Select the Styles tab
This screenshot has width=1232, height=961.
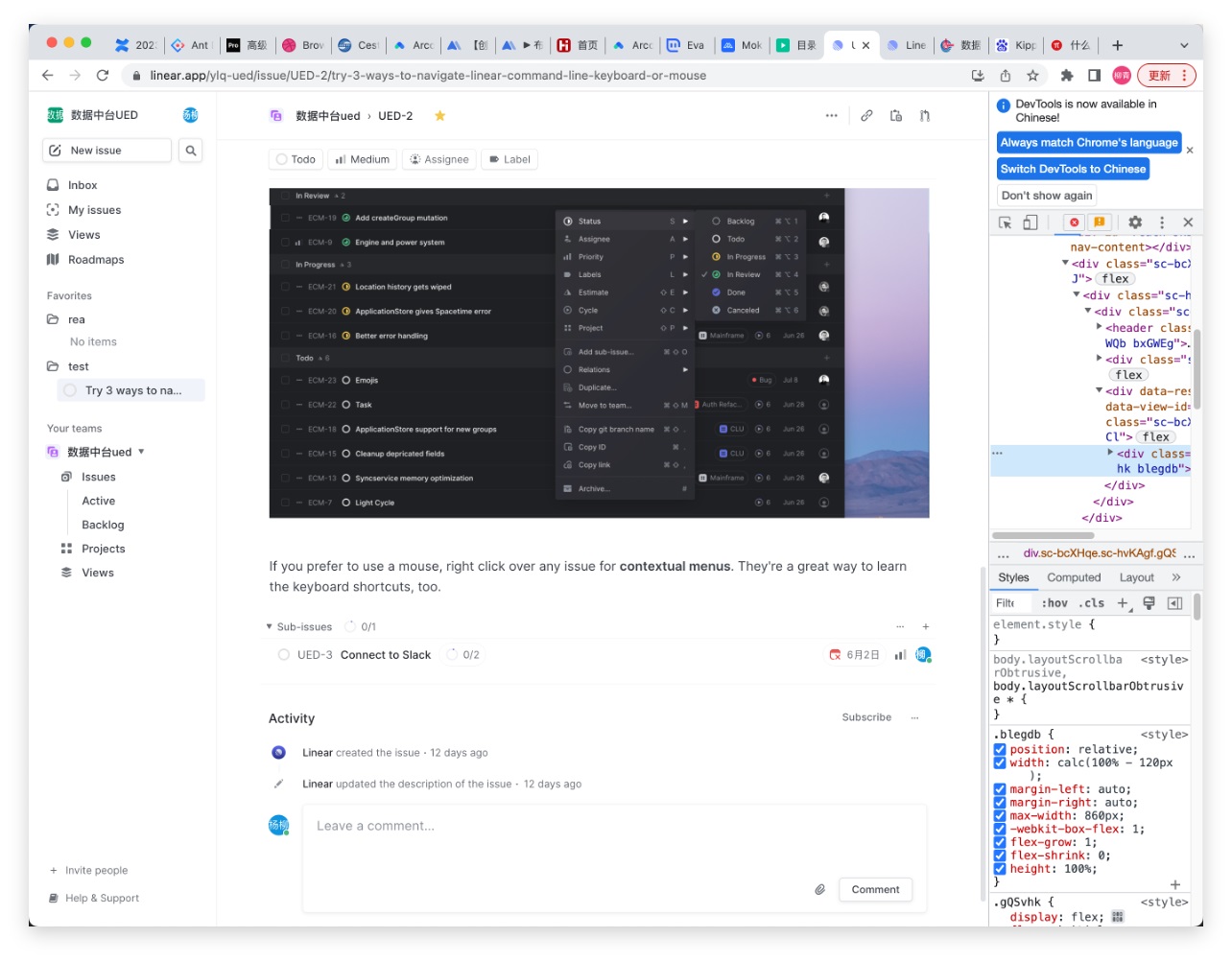(x=1013, y=577)
